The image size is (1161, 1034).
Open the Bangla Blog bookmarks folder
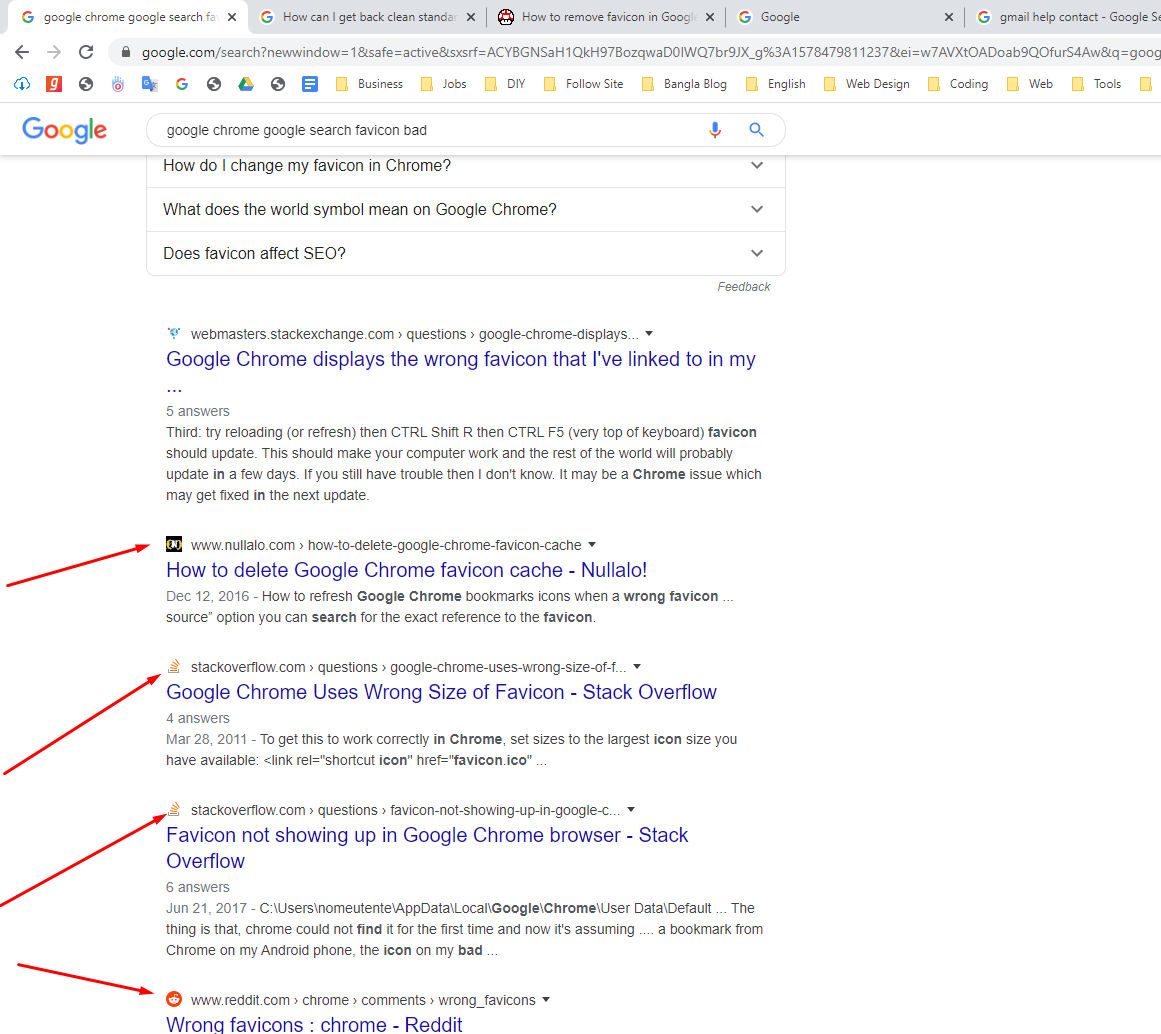coord(684,84)
